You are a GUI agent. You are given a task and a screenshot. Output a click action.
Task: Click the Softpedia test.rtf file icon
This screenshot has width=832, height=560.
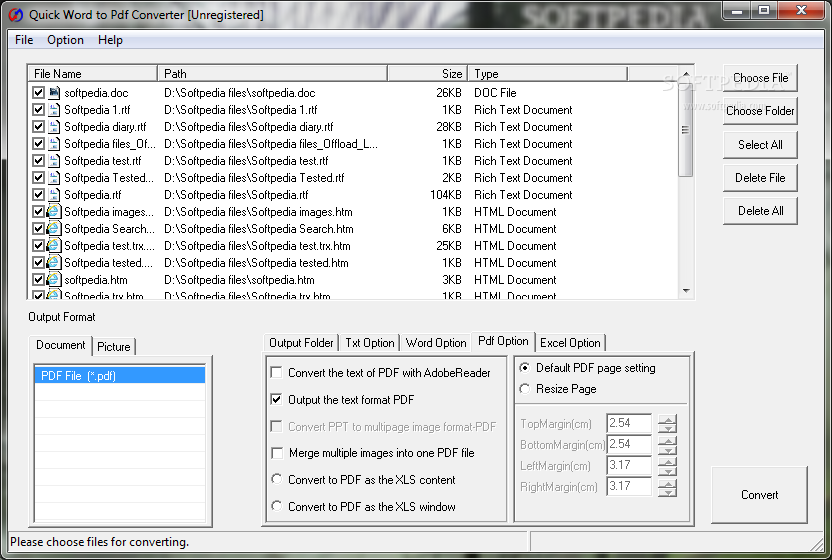tap(54, 161)
